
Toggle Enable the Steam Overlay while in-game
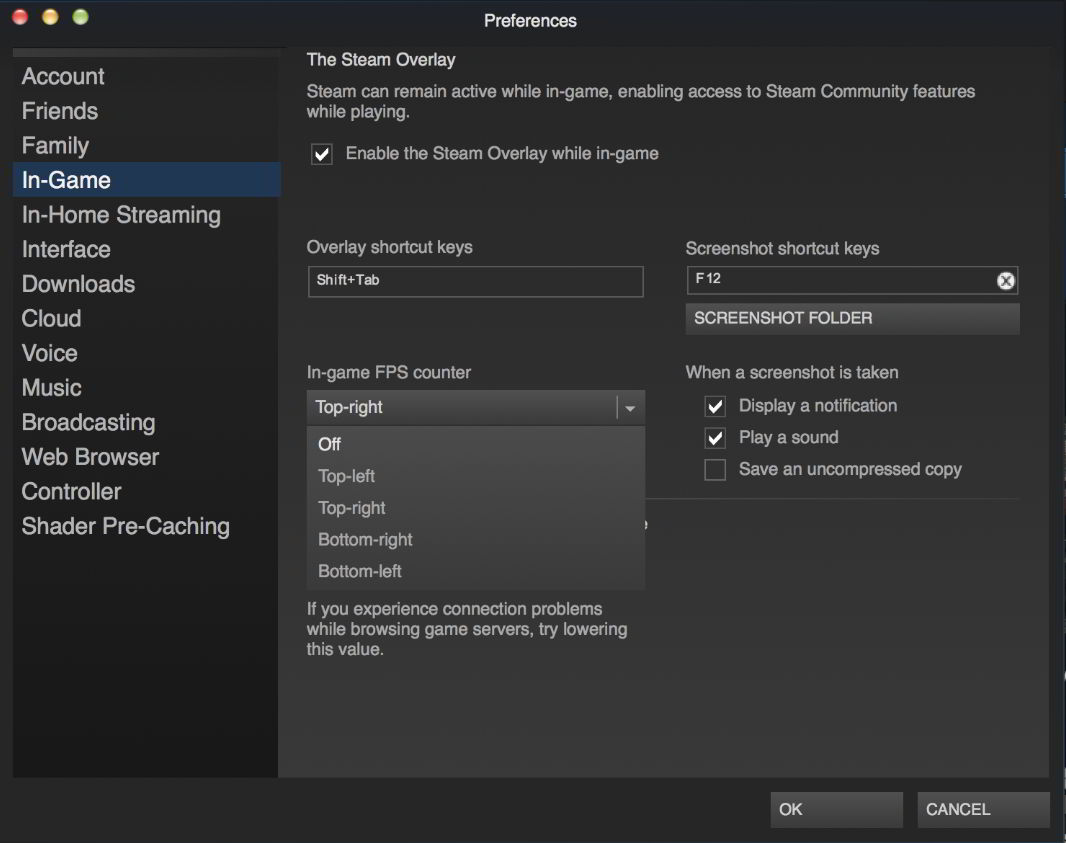[322, 154]
